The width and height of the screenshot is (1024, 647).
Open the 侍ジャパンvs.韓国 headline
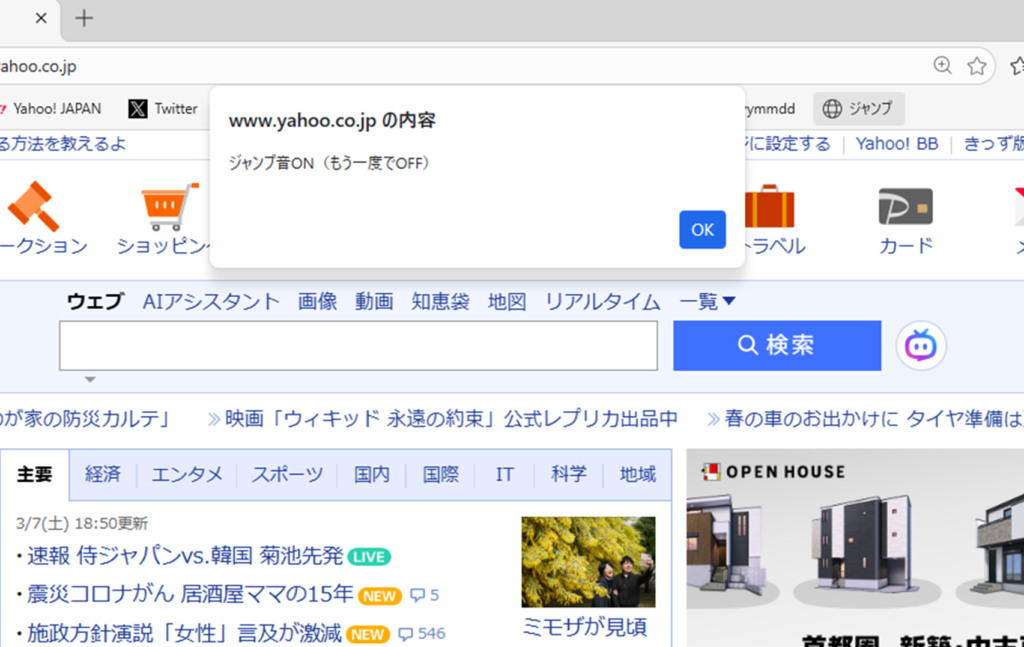click(x=185, y=556)
